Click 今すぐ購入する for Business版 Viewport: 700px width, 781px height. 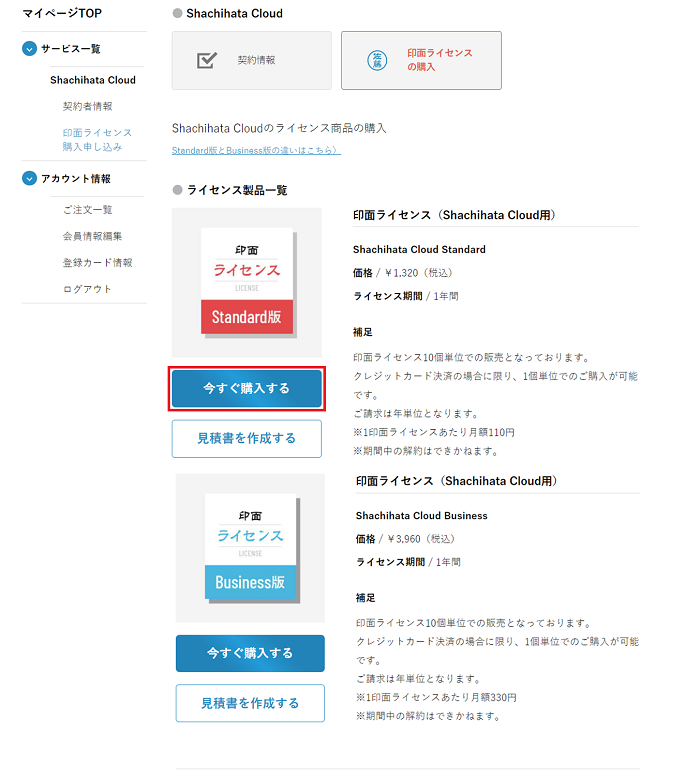[250, 653]
